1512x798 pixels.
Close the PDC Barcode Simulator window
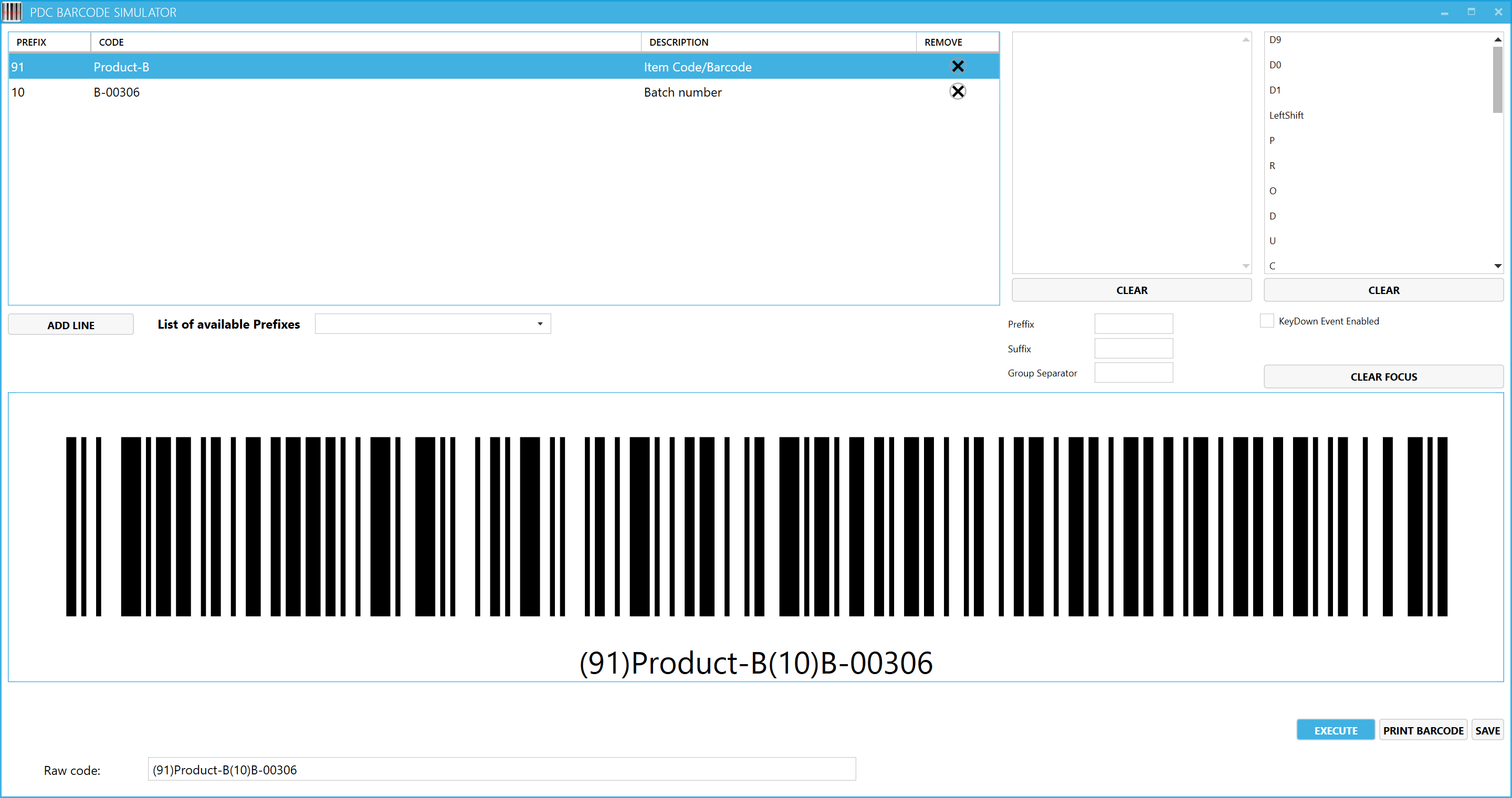tap(1498, 12)
